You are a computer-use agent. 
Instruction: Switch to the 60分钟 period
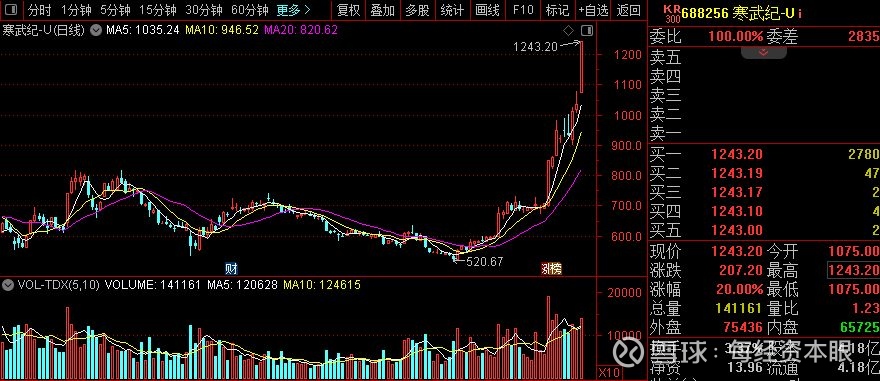[x=250, y=10]
